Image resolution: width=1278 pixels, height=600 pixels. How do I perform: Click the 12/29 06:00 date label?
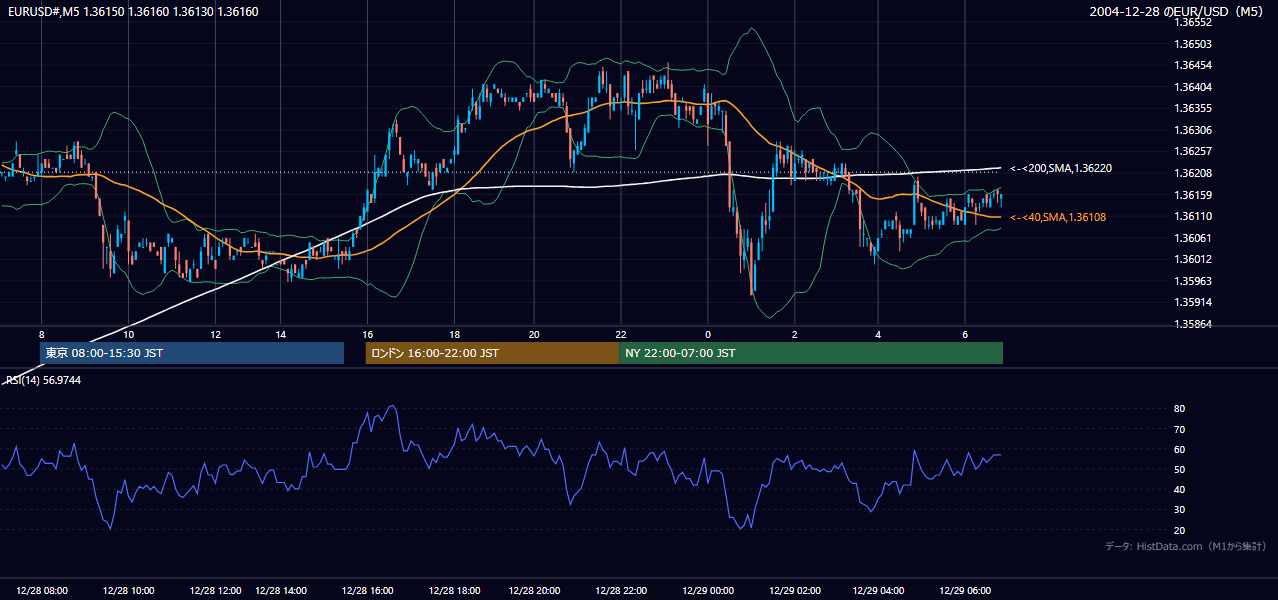(965, 590)
